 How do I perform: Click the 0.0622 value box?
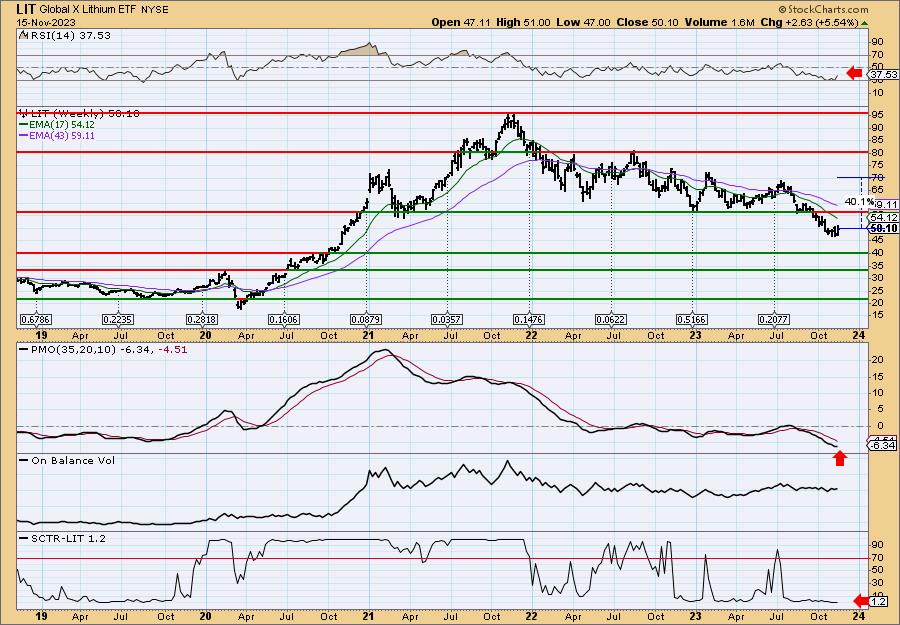pos(611,319)
